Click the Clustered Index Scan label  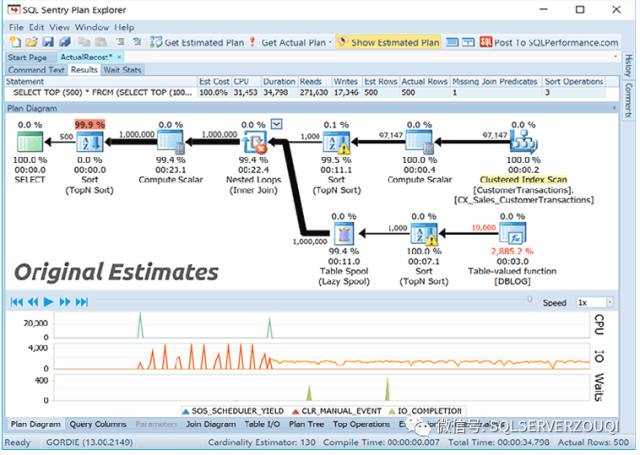point(523,180)
